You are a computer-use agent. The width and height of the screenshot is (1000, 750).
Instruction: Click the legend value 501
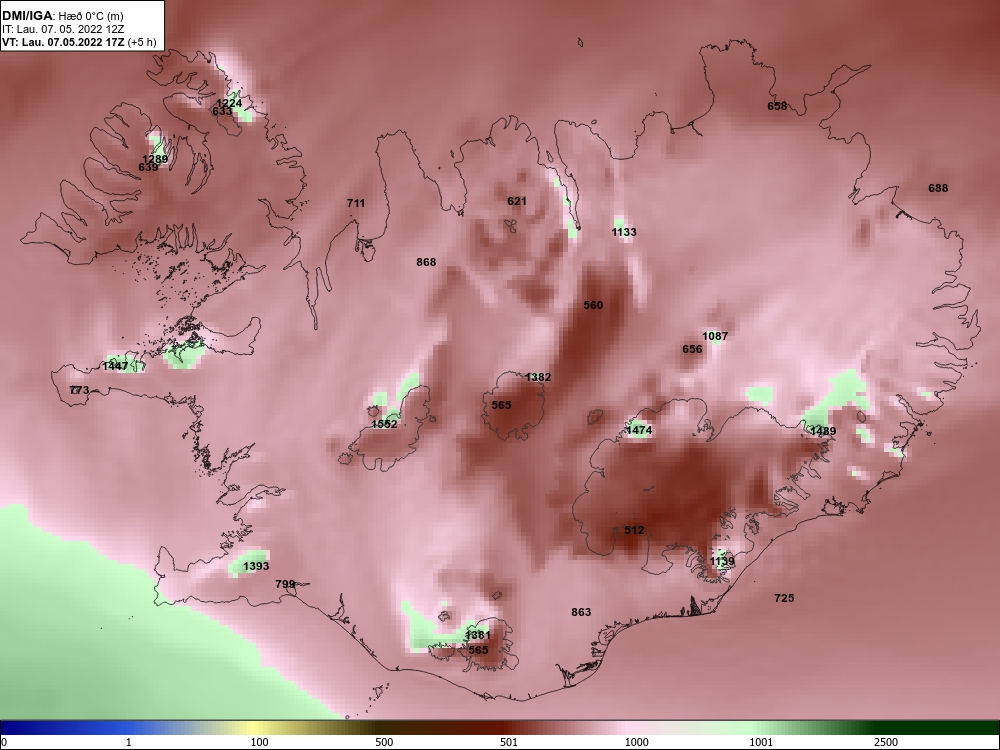(508, 742)
